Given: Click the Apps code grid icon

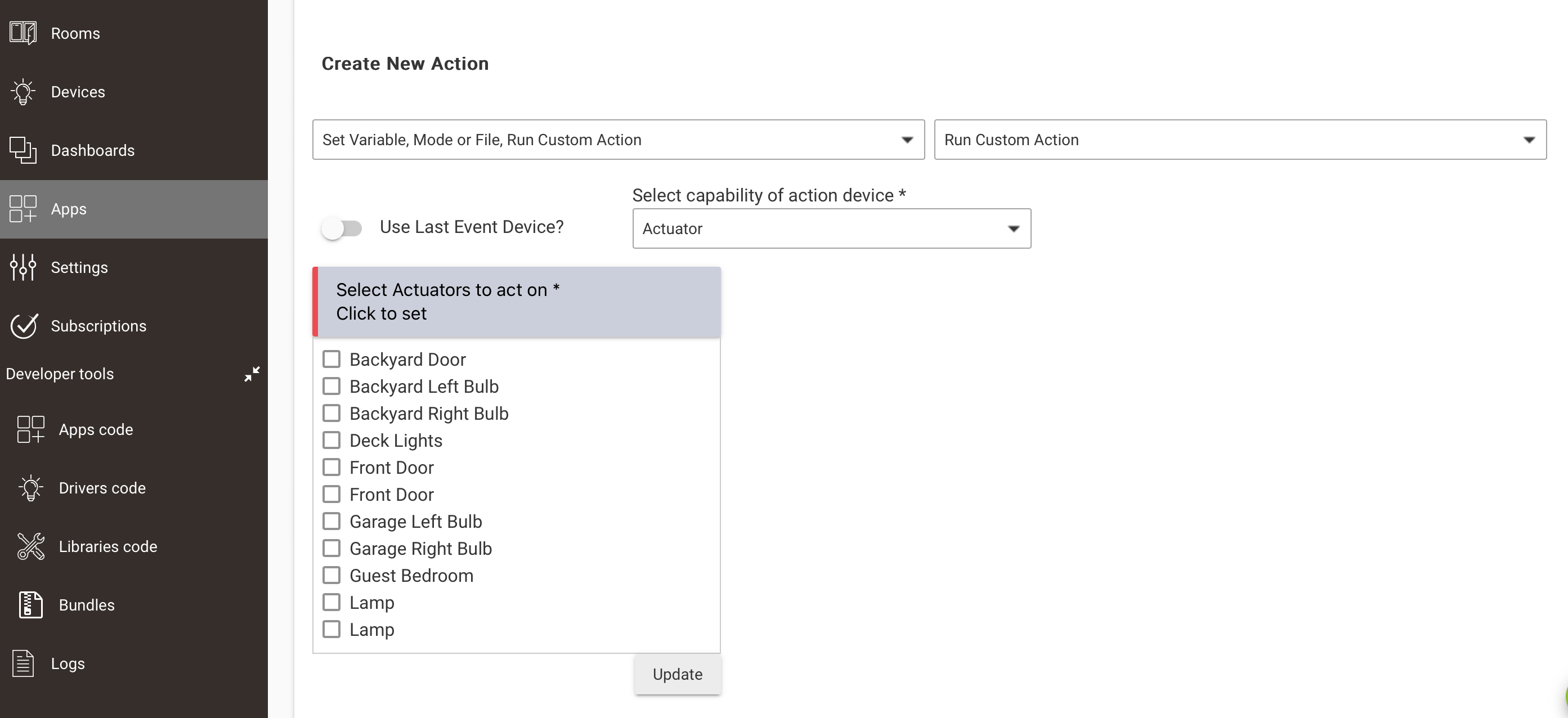Looking at the screenshot, I should 30,429.
